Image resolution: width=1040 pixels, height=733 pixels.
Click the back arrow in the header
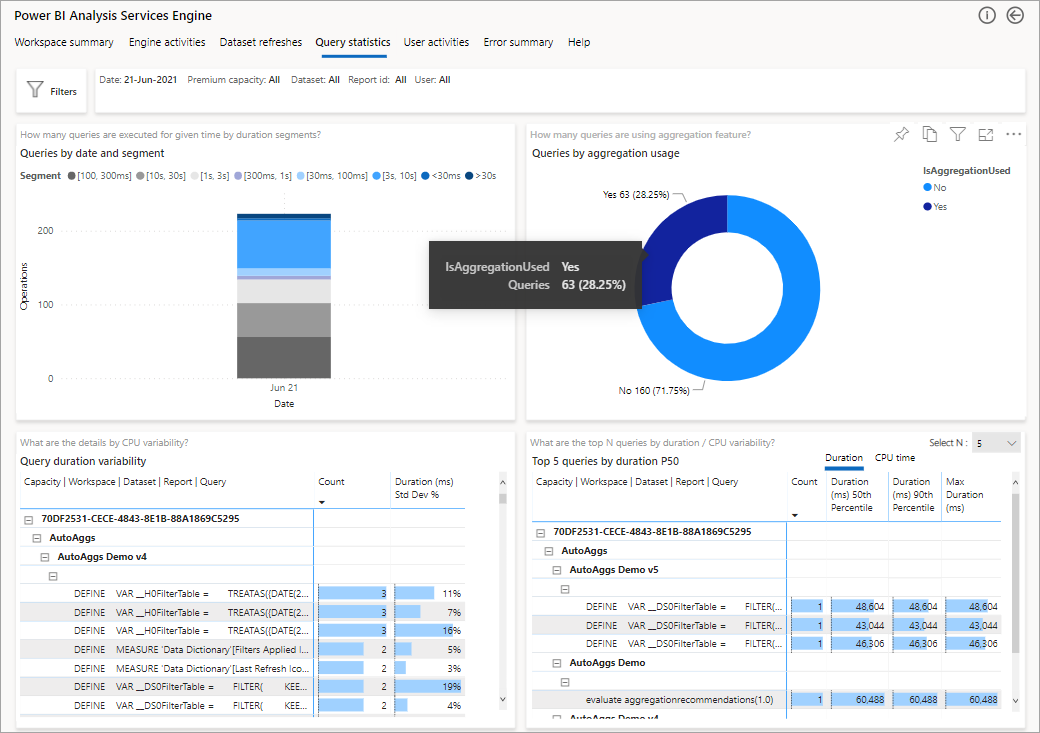click(1015, 15)
